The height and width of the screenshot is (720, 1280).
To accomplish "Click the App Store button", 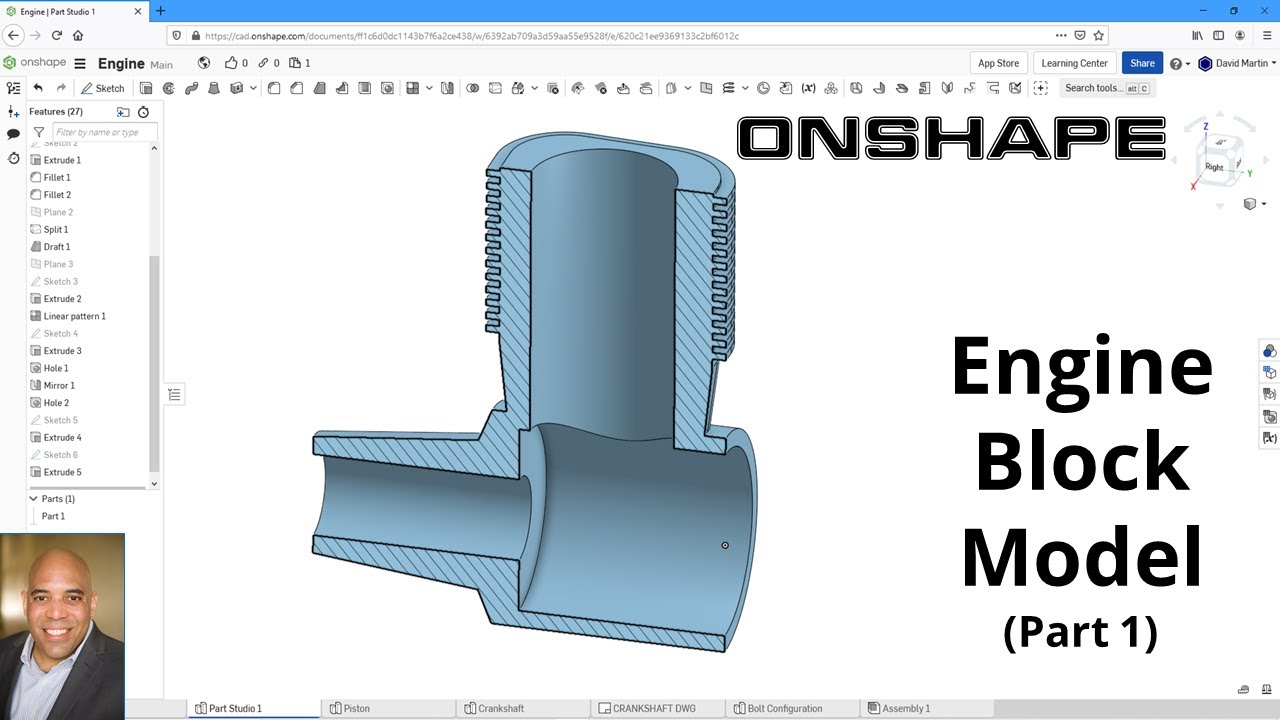I will tap(998, 63).
